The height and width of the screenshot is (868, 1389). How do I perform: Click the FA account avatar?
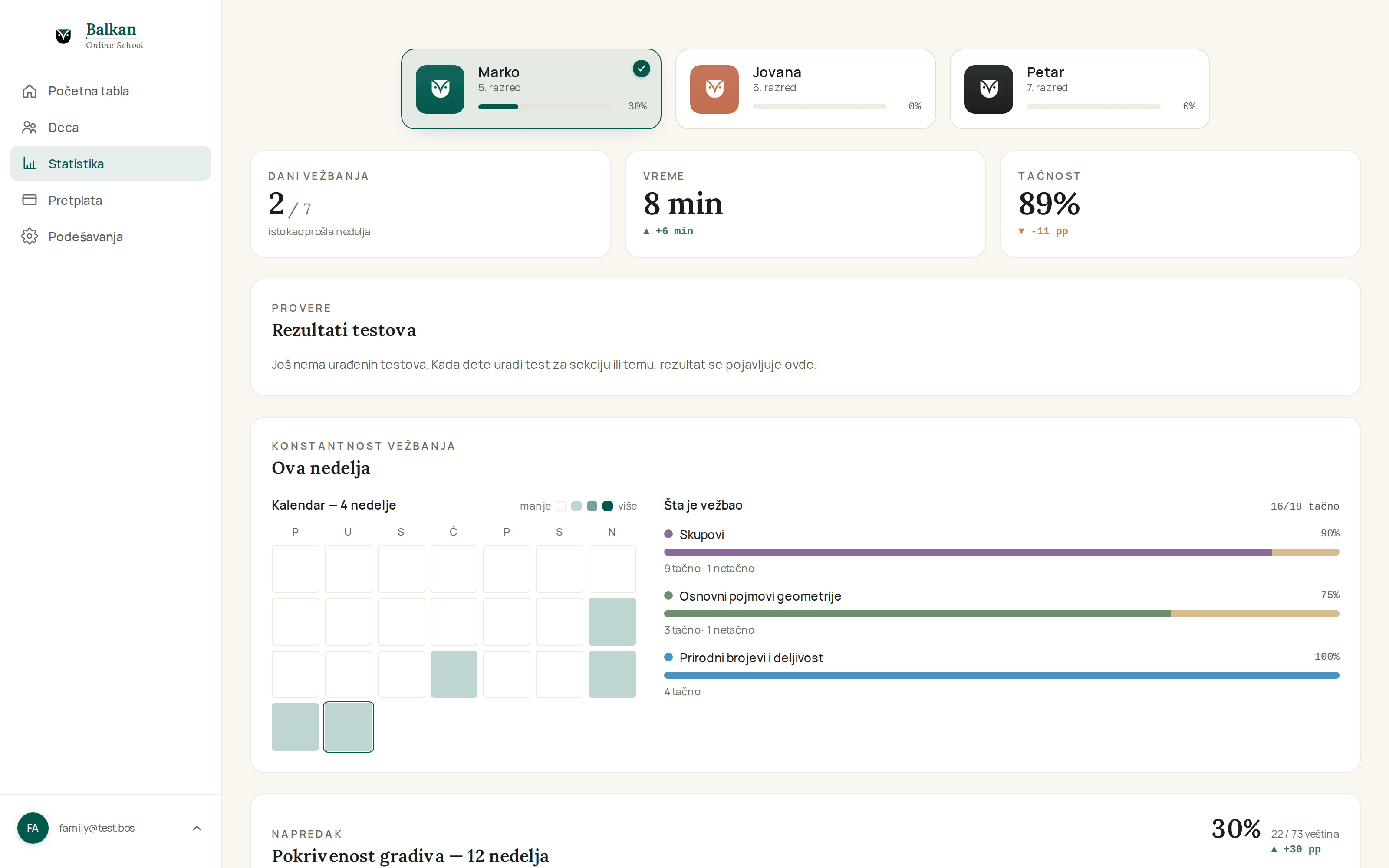(x=33, y=828)
